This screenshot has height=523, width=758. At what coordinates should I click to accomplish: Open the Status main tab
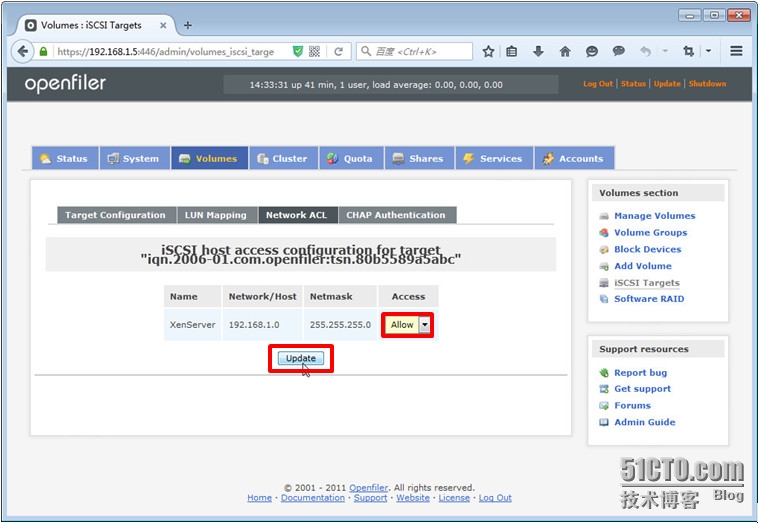[65, 158]
